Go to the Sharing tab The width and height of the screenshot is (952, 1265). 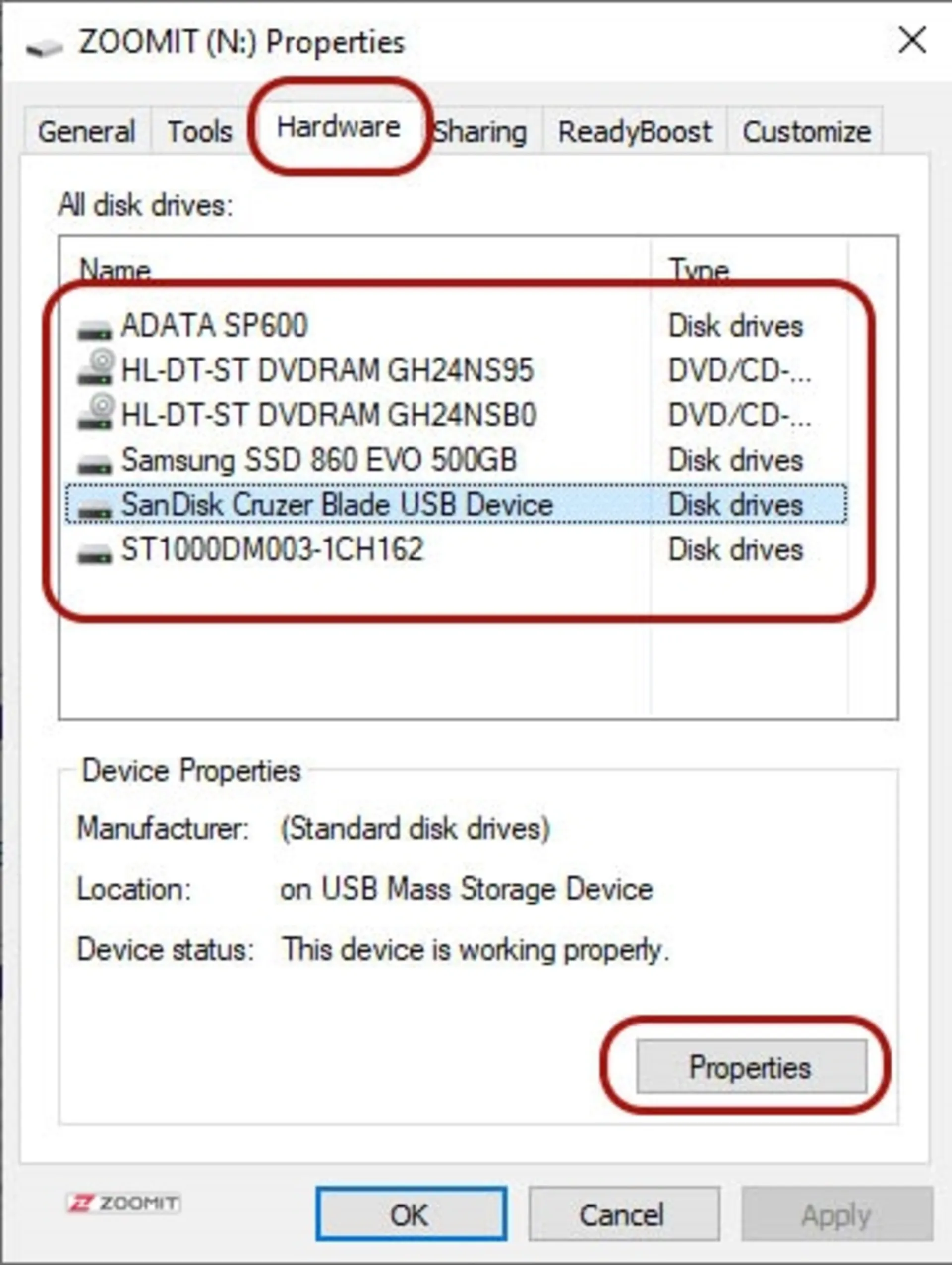tap(480, 132)
